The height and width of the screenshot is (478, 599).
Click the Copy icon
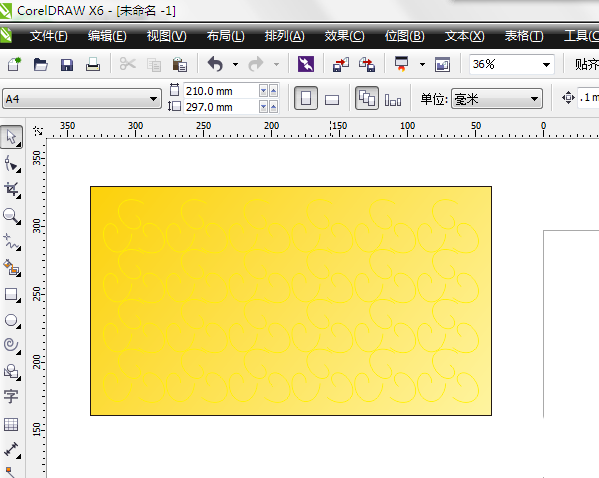(x=154, y=65)
